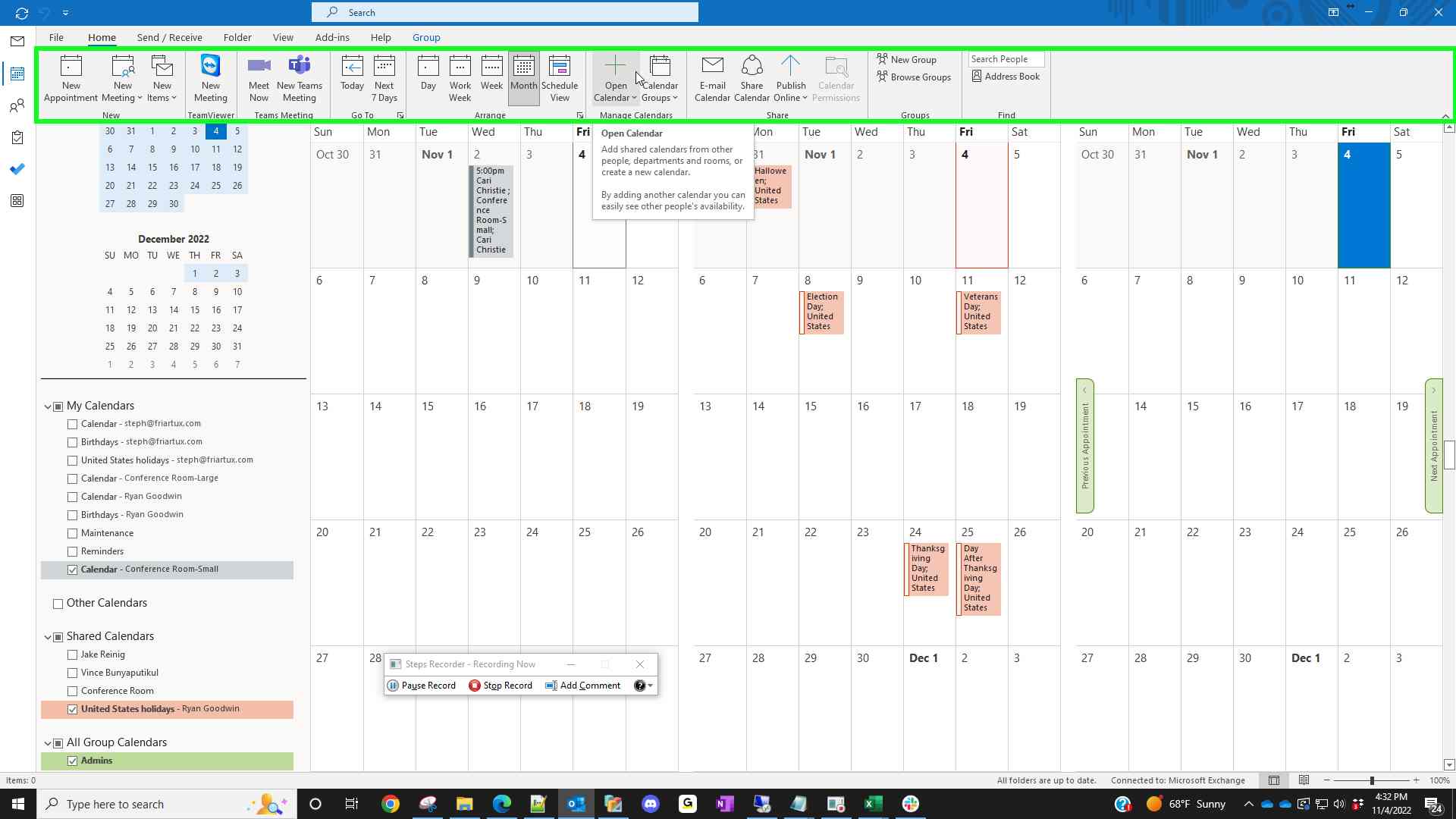Collapse the My Calendars group
The image size is (1456, 819).
click(x=48, y=406)
